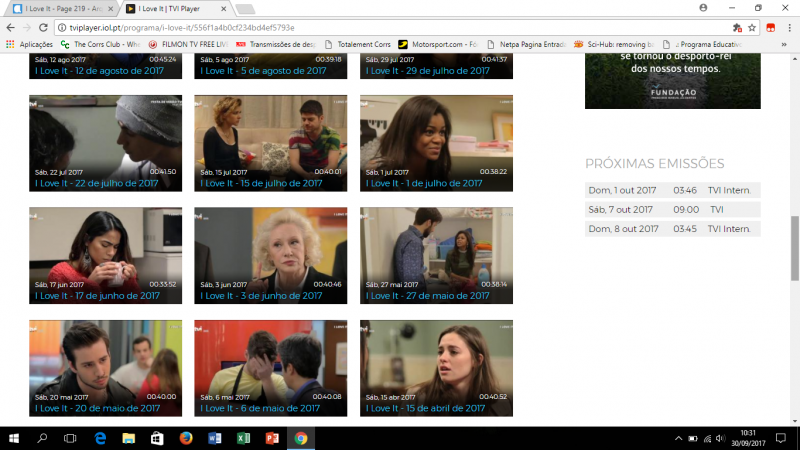This screenshot has width=800, height=450.
Task: Close the I Love It - Page 219 tab
Action: pyautogui.click(x=111, y=9)
